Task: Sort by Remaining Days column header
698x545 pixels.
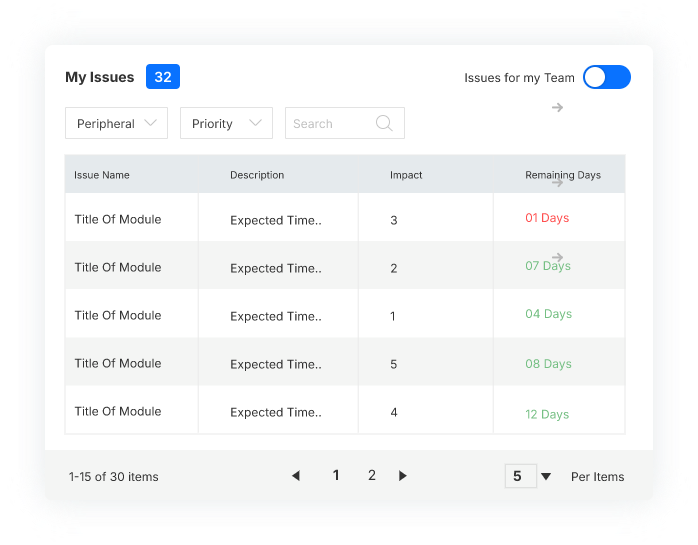Action: point(563,175)
